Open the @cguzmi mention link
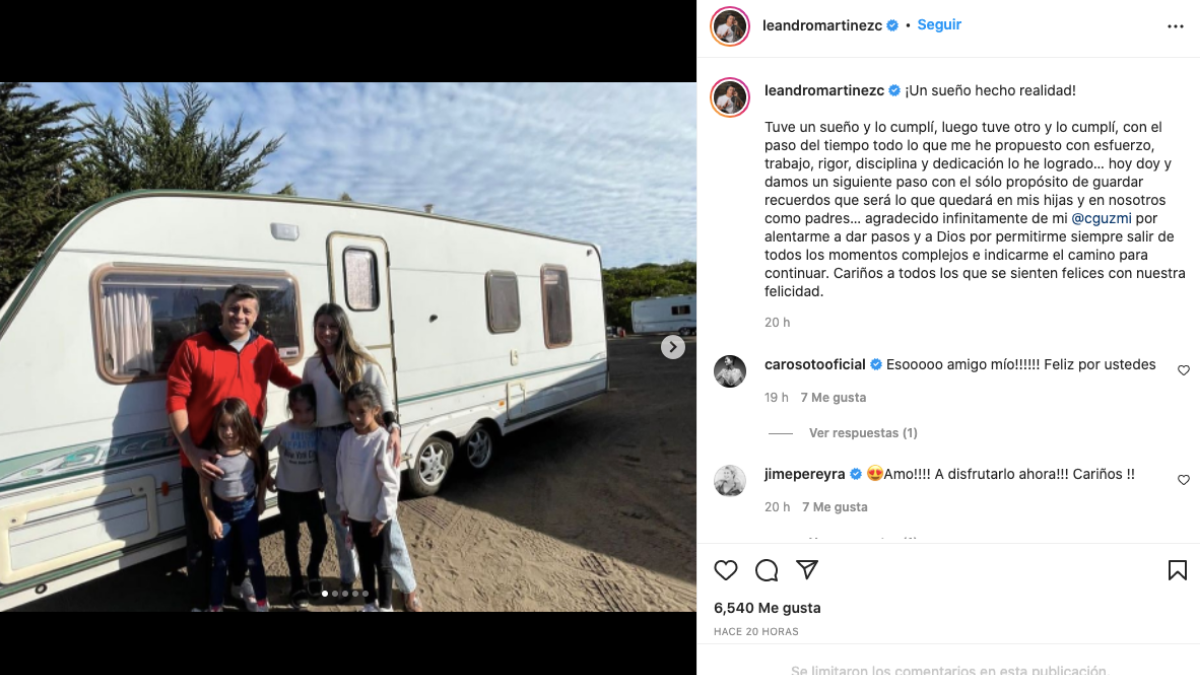1200x675 pixels. (1101, 218)
